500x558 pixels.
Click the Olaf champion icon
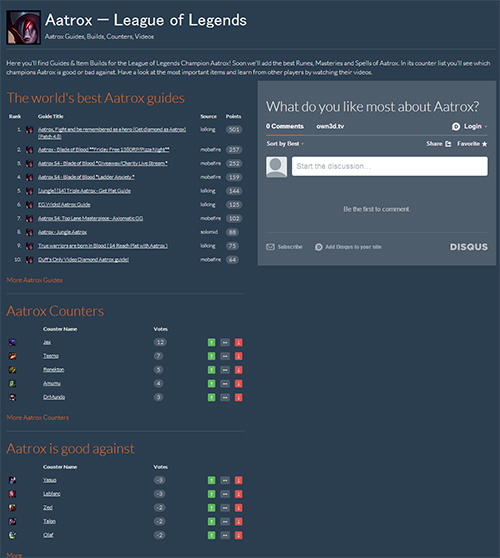pyautogui.click(x=12, y=535)
